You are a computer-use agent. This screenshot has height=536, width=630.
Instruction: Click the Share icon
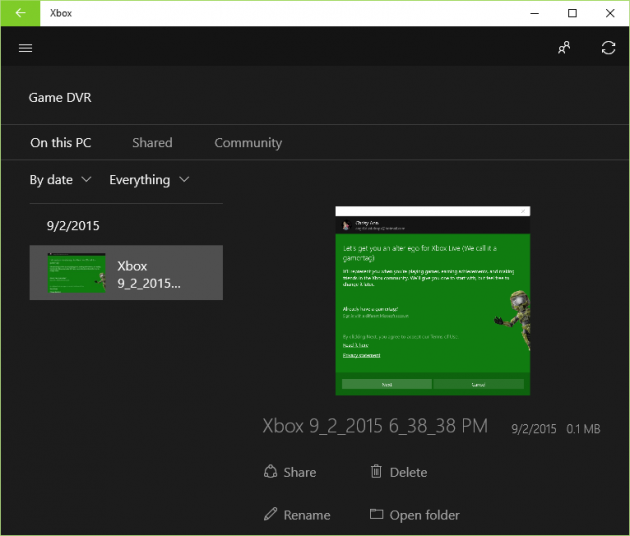point(270,471)
